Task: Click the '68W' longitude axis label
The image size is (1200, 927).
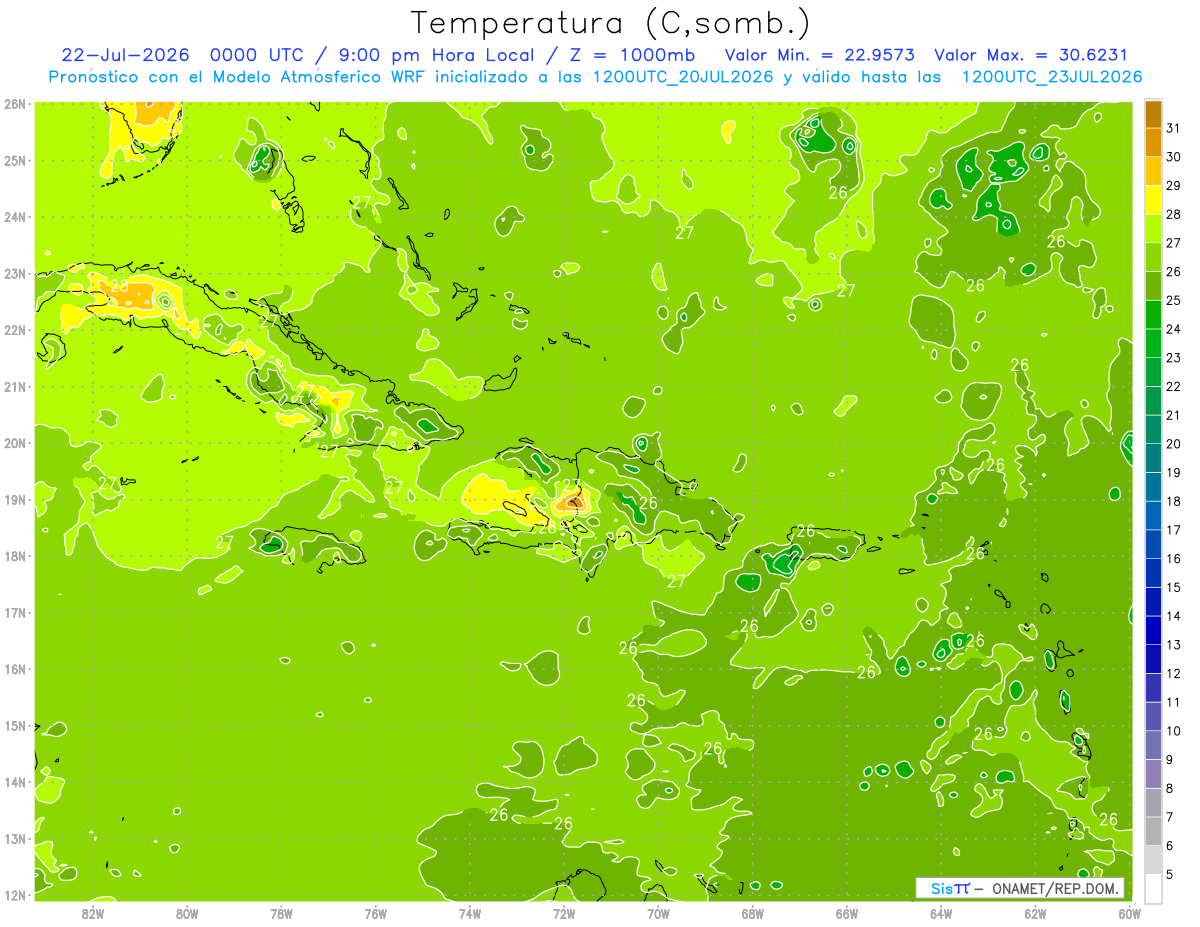Action: [x=753, y=913]
